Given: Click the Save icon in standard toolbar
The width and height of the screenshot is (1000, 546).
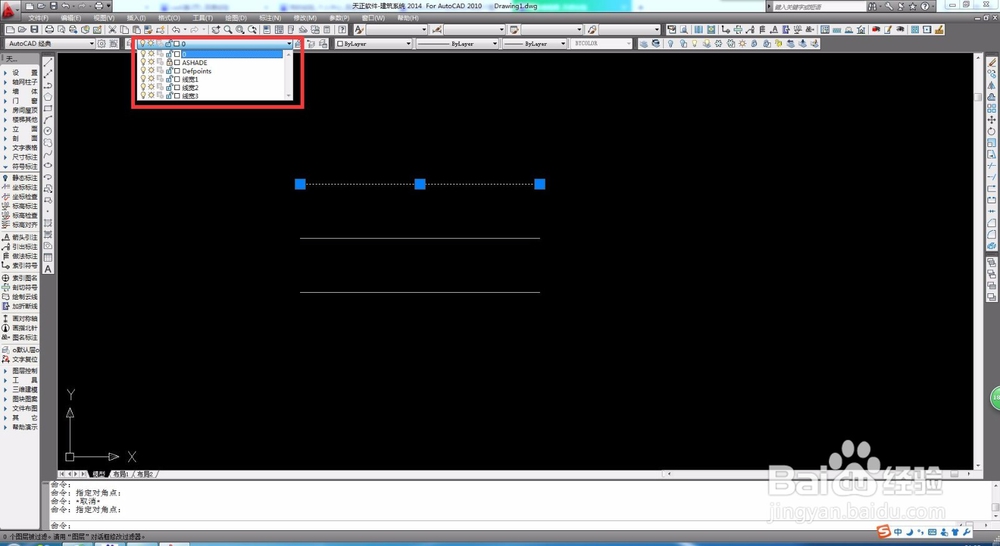Looking at the screenshot, I should click(34, 30).
